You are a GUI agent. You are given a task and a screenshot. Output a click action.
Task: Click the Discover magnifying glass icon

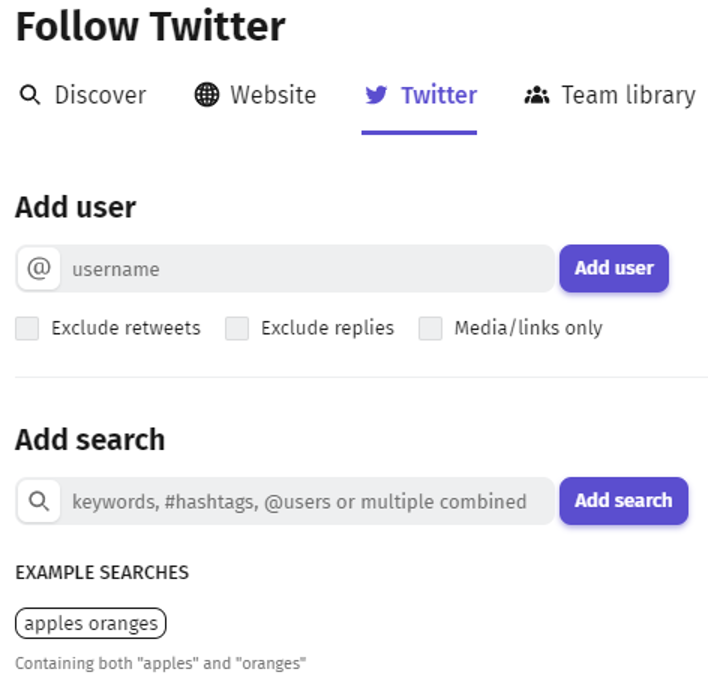click(x=30, y=95)
